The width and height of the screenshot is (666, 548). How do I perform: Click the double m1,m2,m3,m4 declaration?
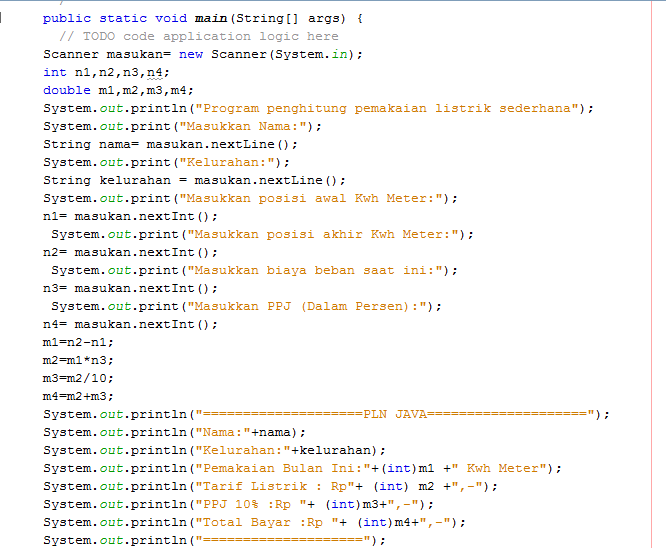(x=118, y=90)
